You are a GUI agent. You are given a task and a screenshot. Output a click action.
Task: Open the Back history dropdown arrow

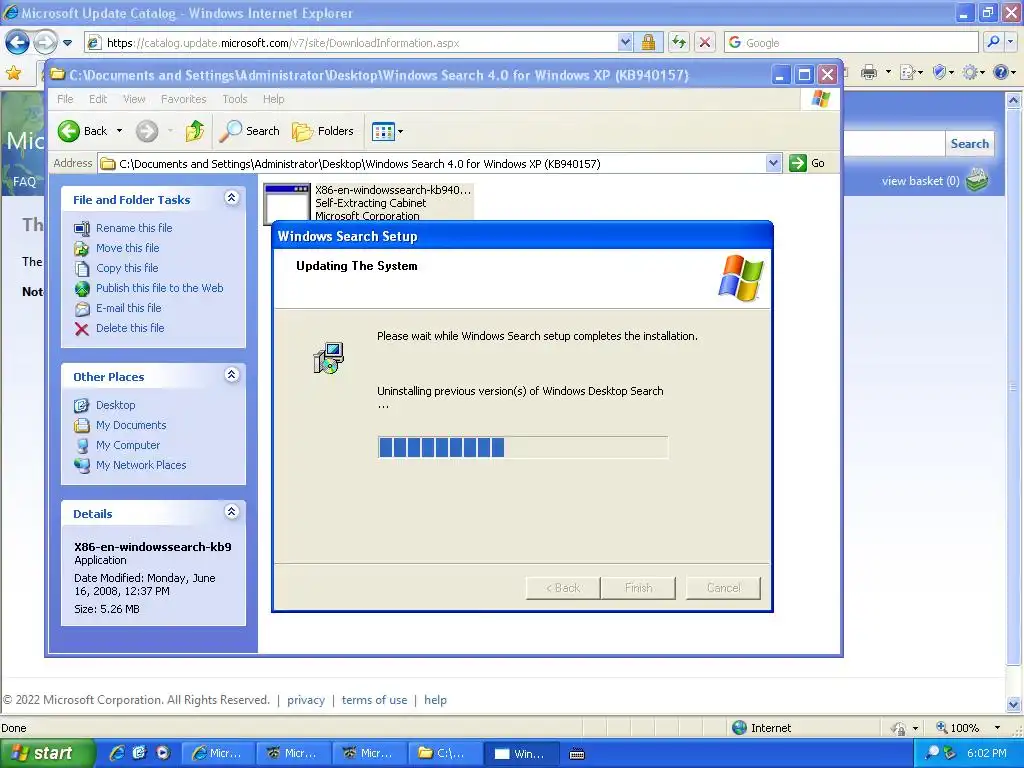[120, 131]
